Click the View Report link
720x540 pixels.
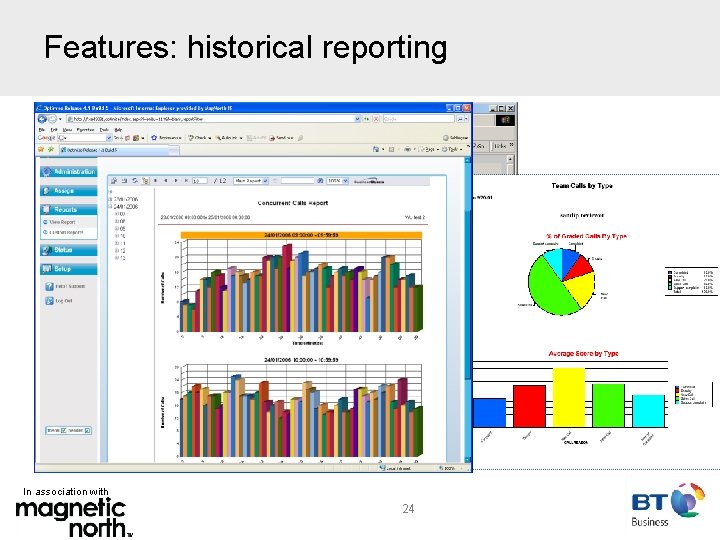[x=62, y=222]
